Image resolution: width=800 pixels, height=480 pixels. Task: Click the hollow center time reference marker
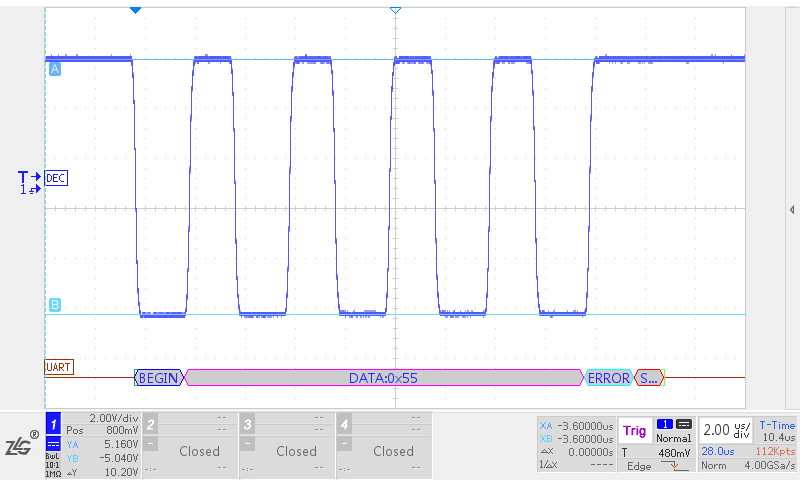pyautogui.click(x=395, y=9)
